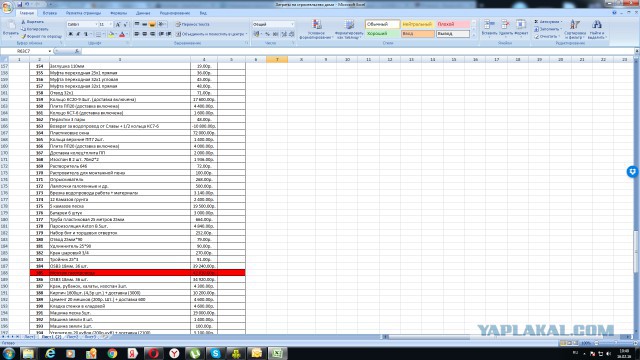Open fill color dropdown arrow
This screenshot has height=360, width=640.
(116, 35)
